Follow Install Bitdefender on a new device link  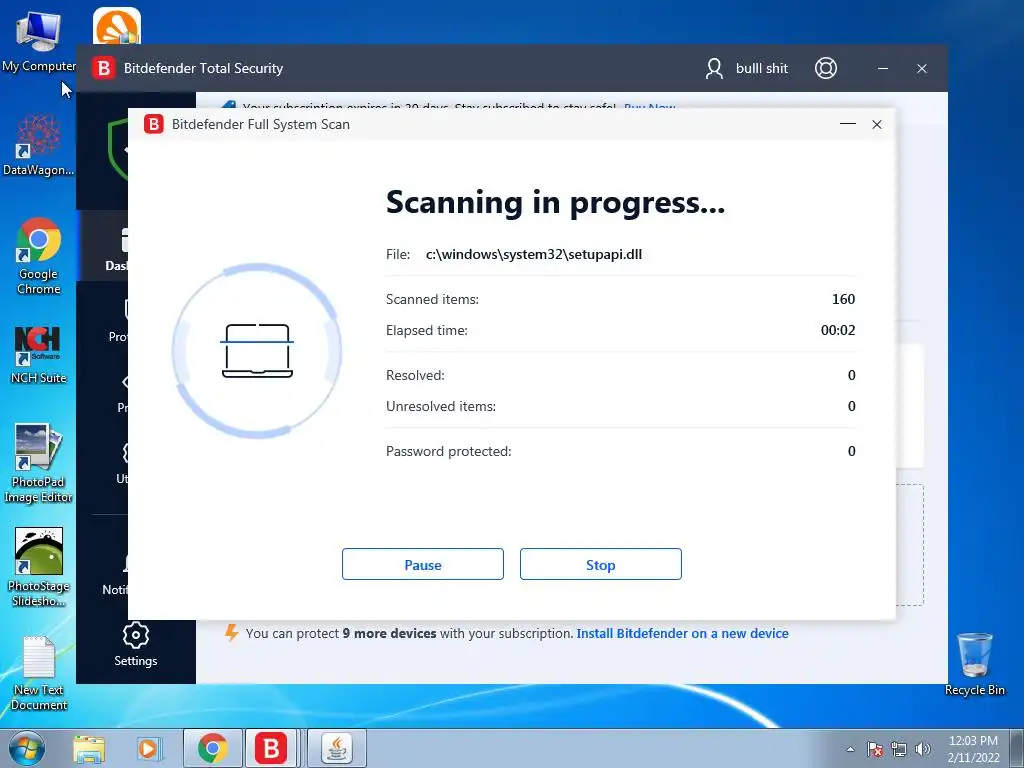[x=682, y=633]
